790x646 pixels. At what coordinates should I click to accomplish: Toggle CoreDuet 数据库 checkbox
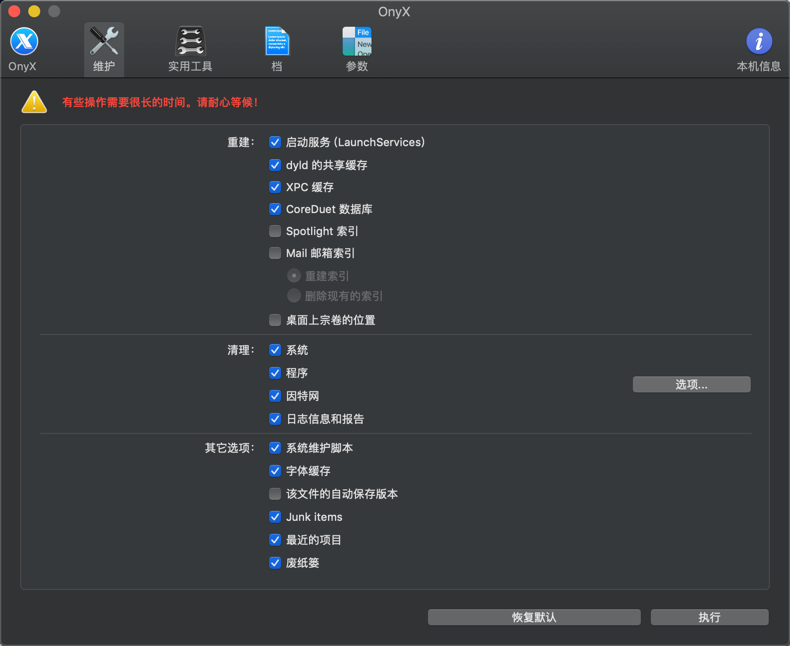point(275,209)
